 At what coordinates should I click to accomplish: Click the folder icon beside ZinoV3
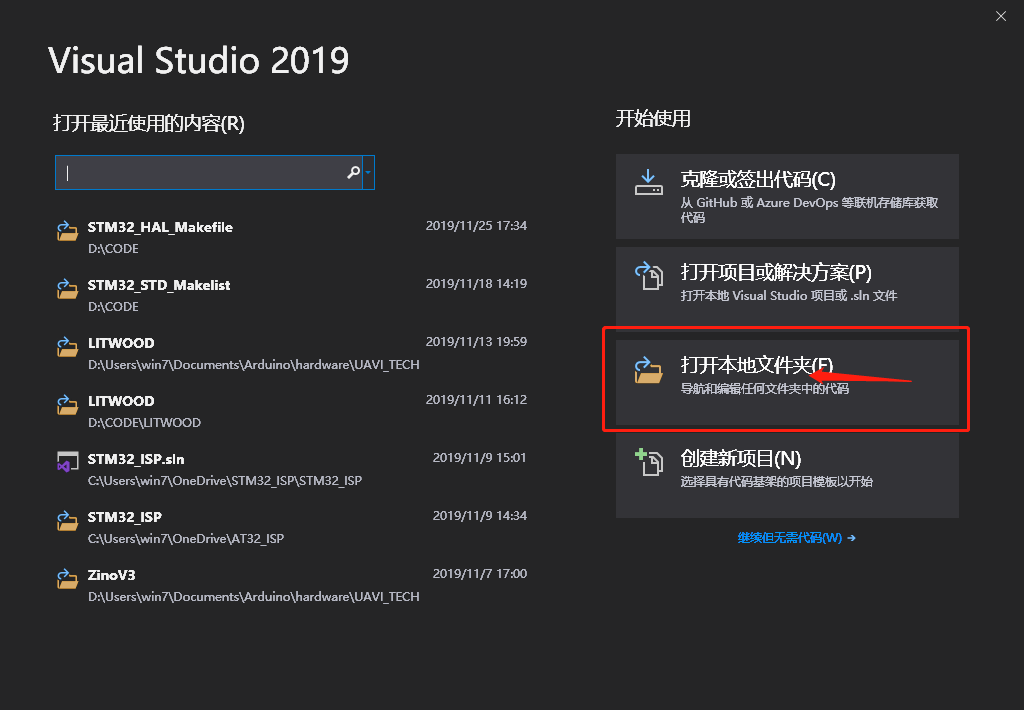[67, 579]
